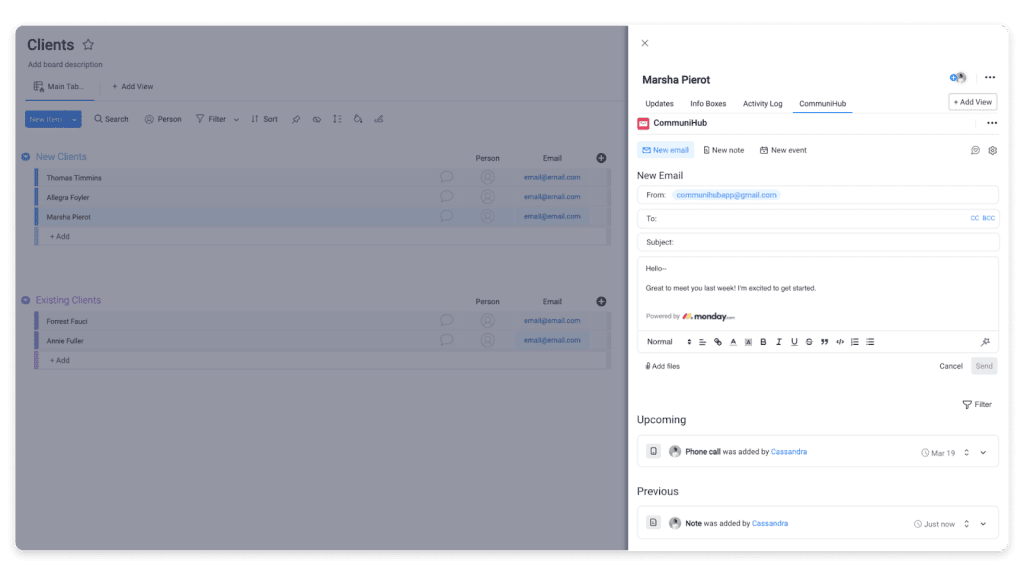This screenshot has width=1024, height=576.
Task: Click + Add under Existing Clients
Action: click(x=59, y=360)
